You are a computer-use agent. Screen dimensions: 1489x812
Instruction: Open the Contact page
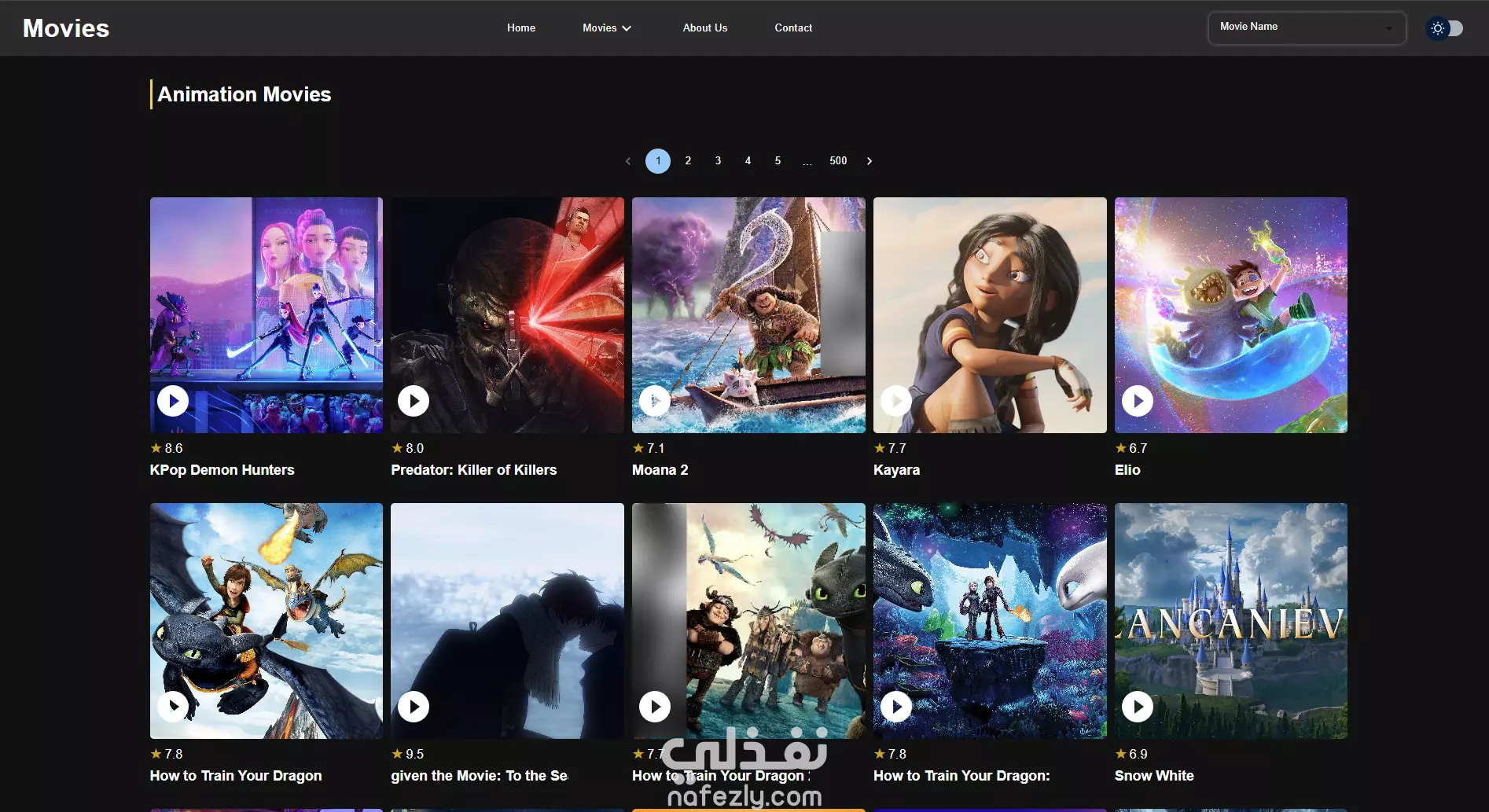793,28
